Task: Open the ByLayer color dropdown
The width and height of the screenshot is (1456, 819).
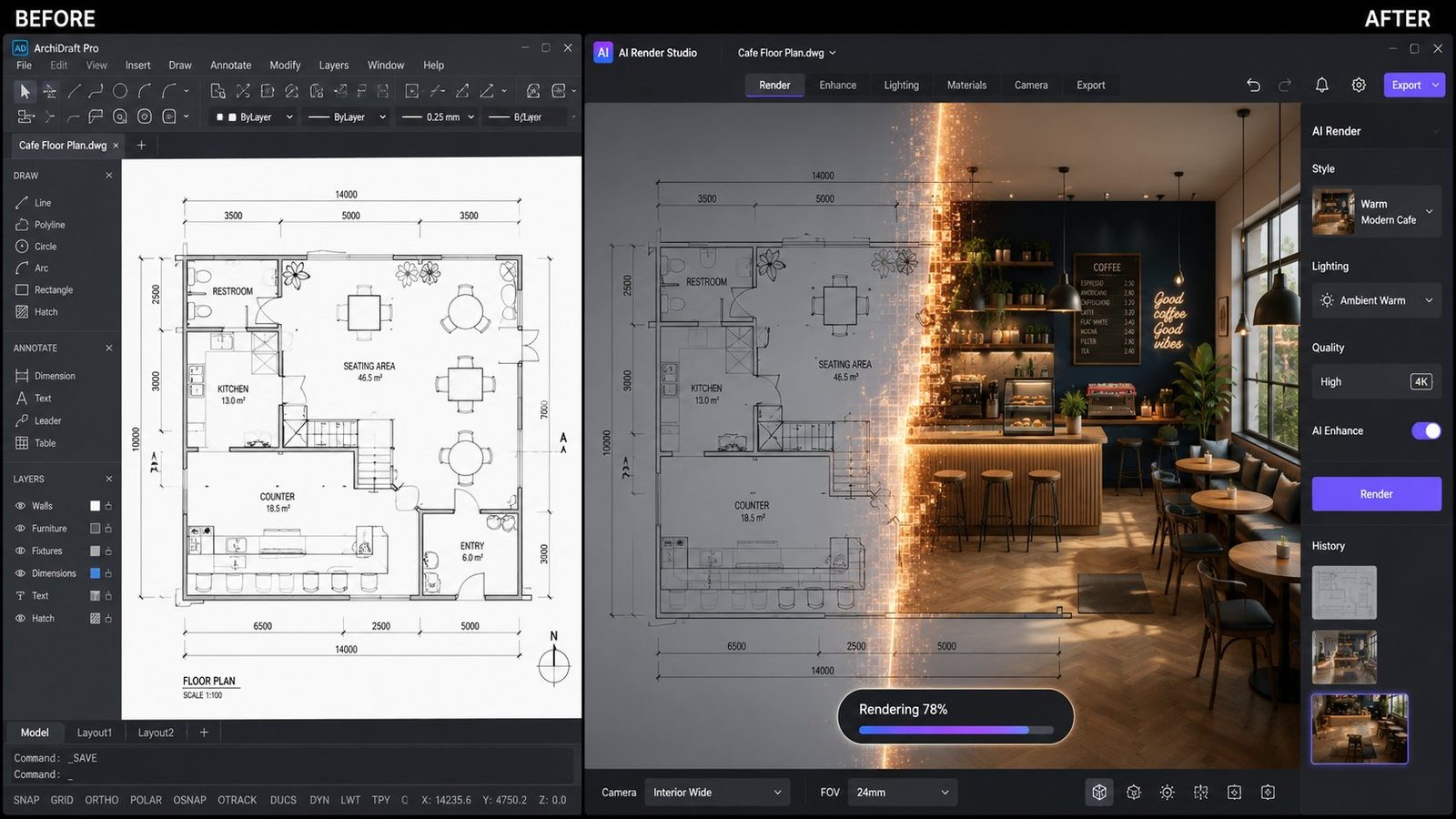Action: (x=254, y=117)
